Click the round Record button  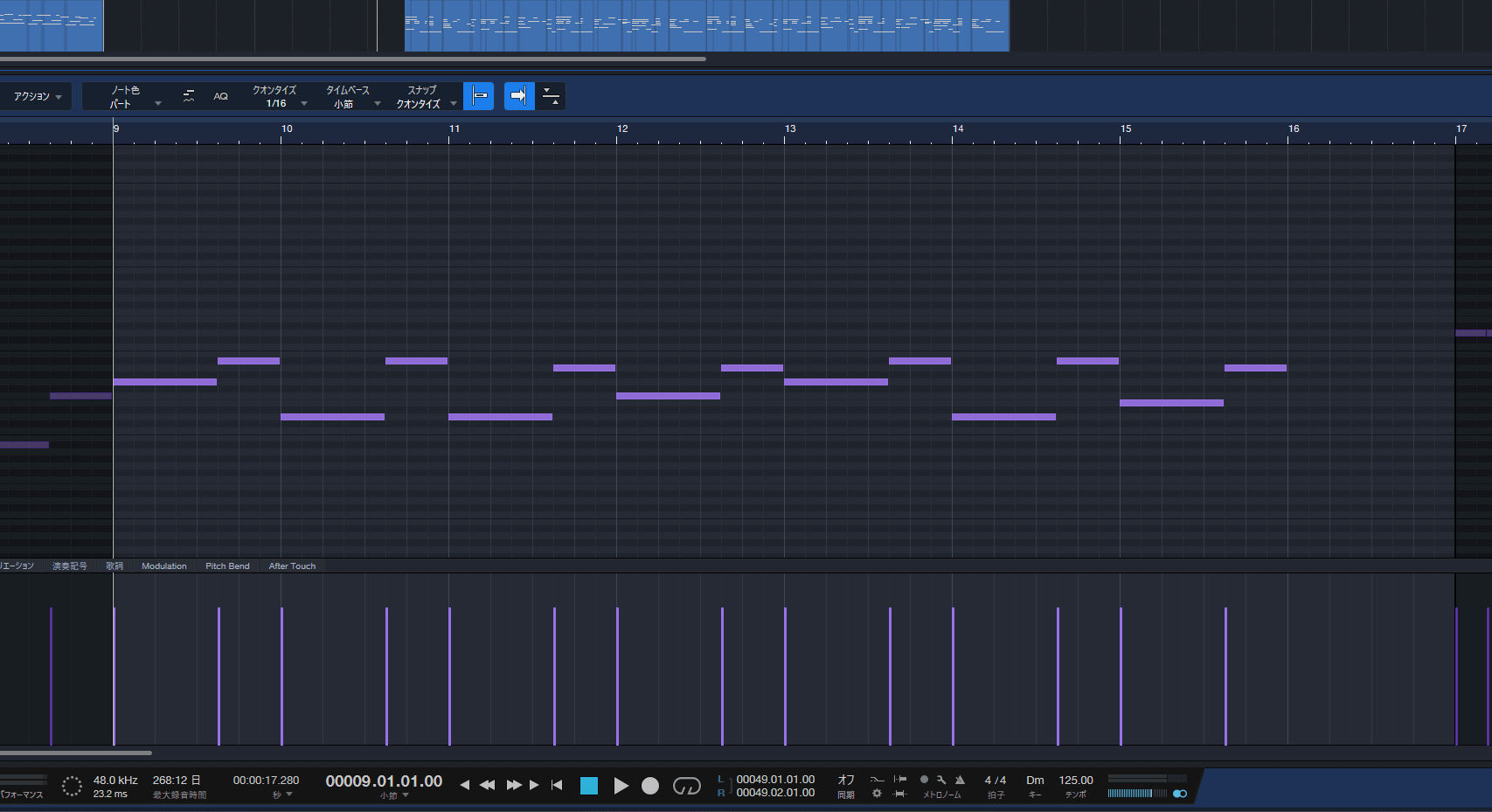tap(650, 786)
